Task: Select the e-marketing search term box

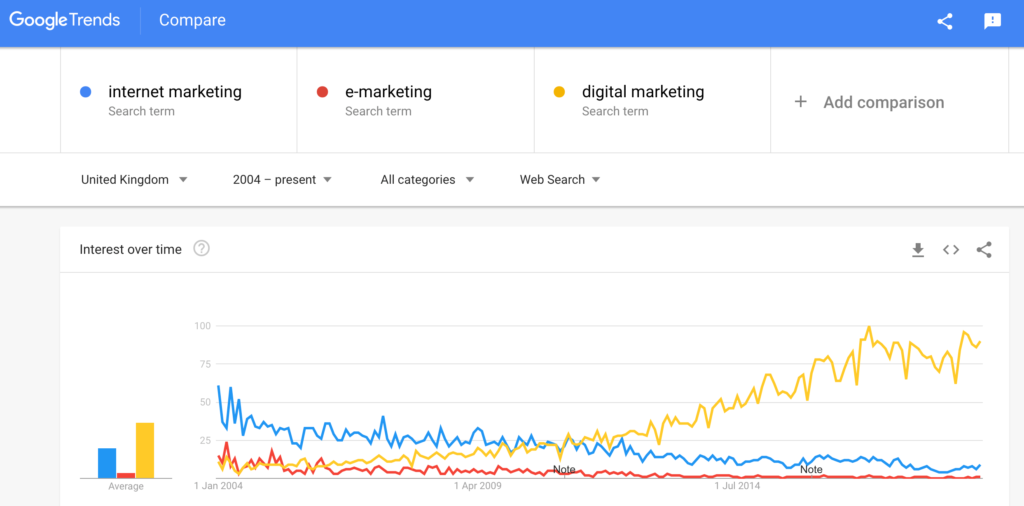Action: click(x=415, y=100)
